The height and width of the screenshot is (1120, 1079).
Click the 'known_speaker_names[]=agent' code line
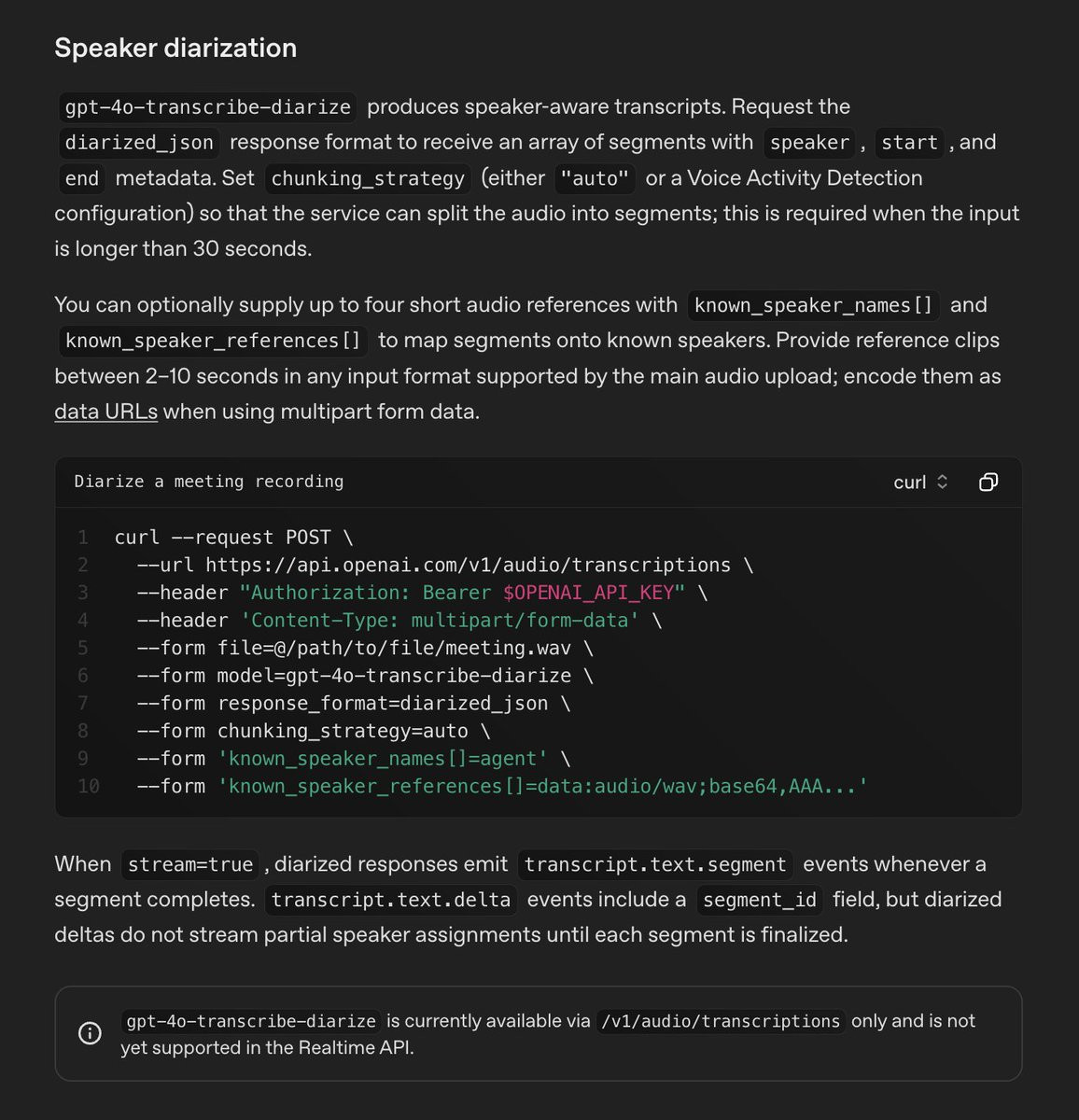[354, 759]
